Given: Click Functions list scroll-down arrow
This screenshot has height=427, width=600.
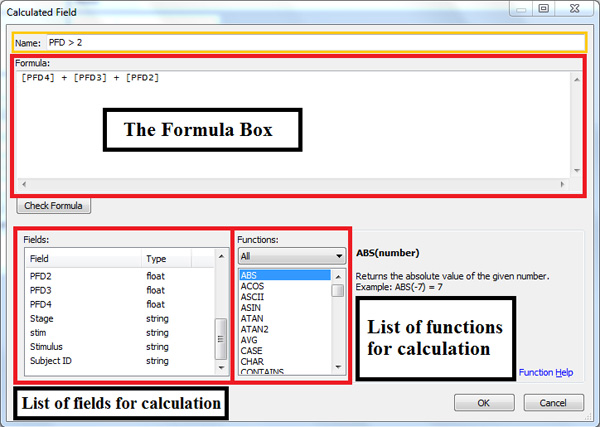Looking at the screenshot, I should [338, 367].
